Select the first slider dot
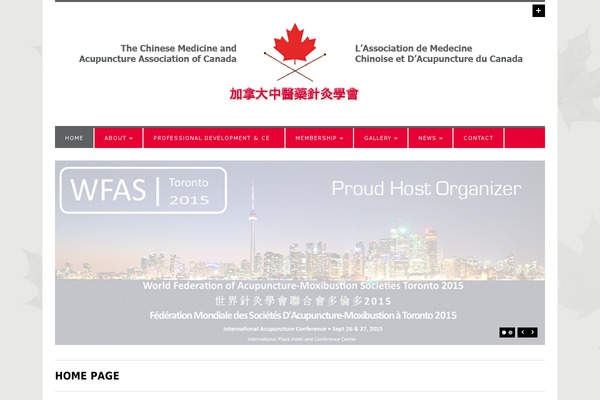 [504, 332]
